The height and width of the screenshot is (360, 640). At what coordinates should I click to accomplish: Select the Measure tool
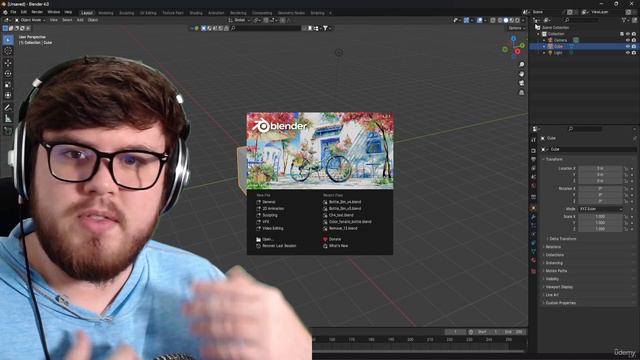pyautogui.click(x=8, y=119)
